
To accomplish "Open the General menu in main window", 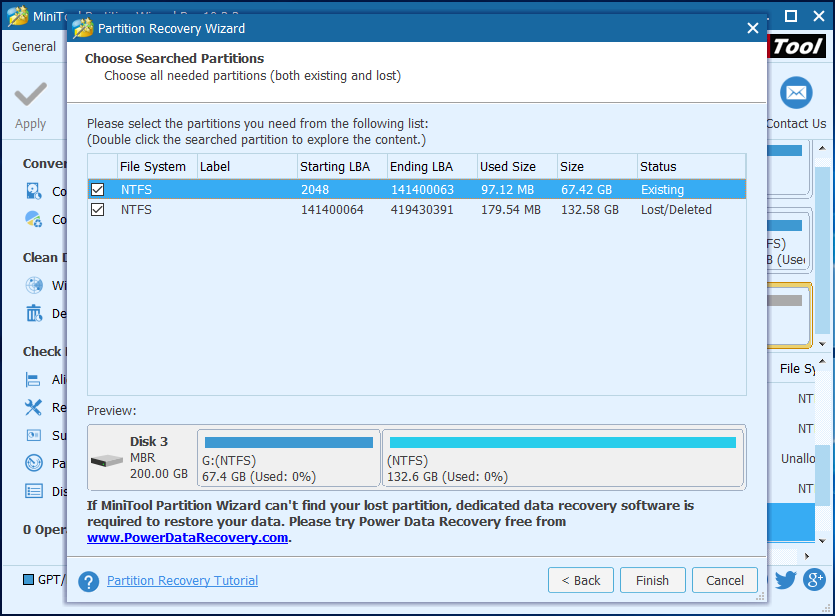I will [x=34, y=47].
